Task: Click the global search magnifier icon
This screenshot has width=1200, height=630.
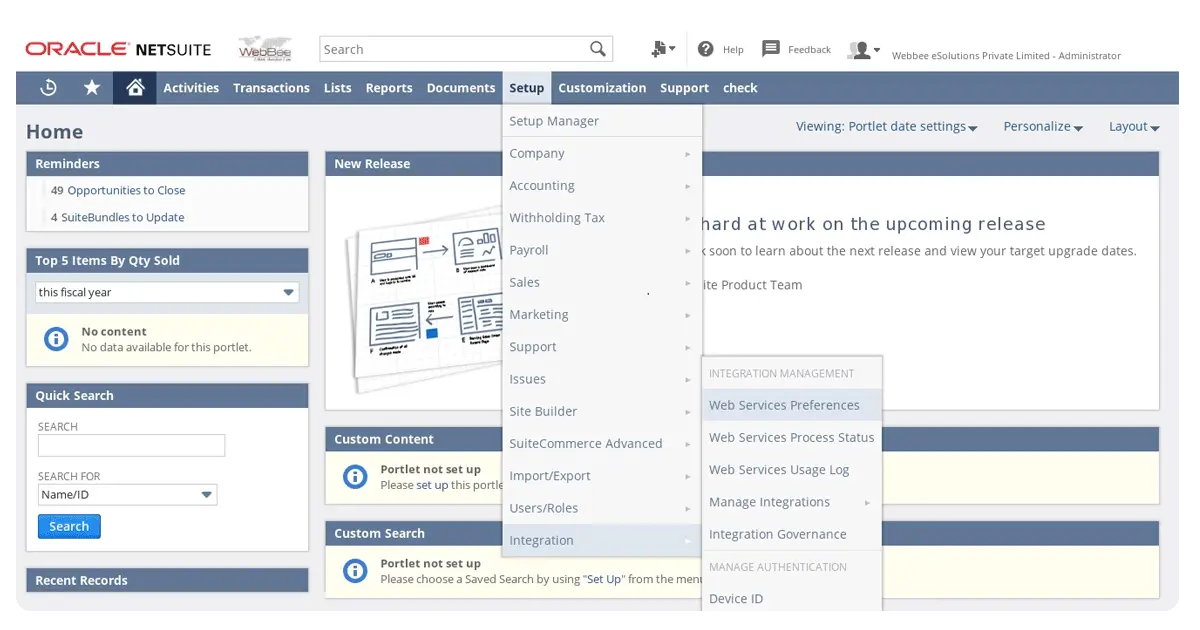Action: click(x=597, y=48)
